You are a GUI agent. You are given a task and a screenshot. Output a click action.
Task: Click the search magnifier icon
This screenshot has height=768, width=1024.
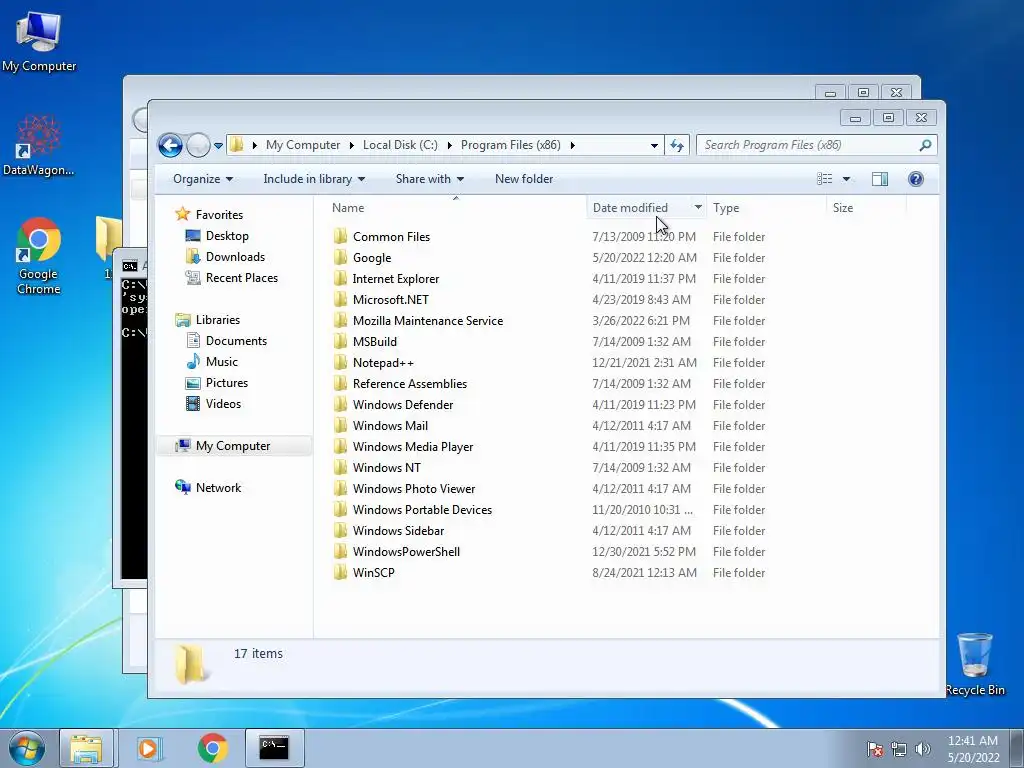(x=925, y=145)
